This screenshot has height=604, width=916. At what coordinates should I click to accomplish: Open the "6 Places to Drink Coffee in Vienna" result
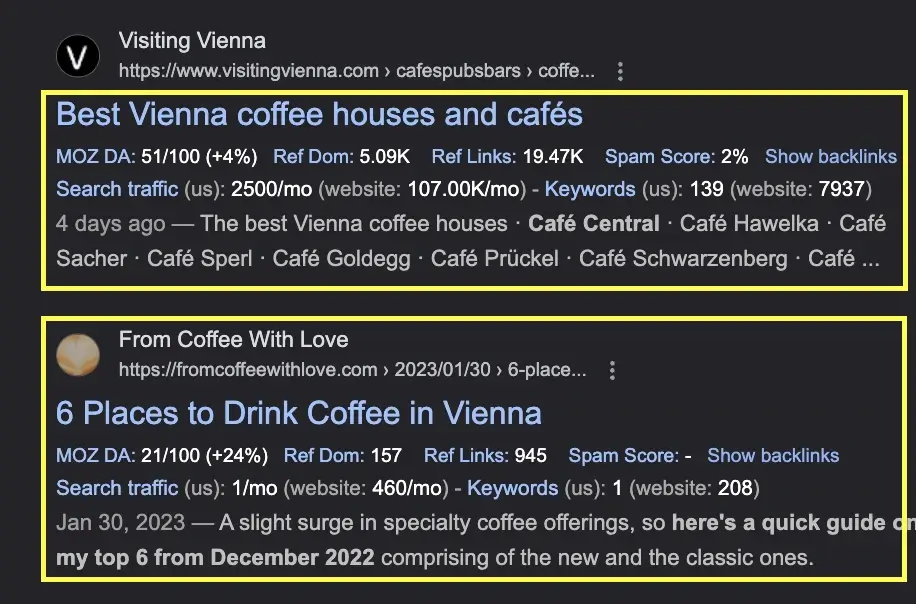(x=299, y=413)
